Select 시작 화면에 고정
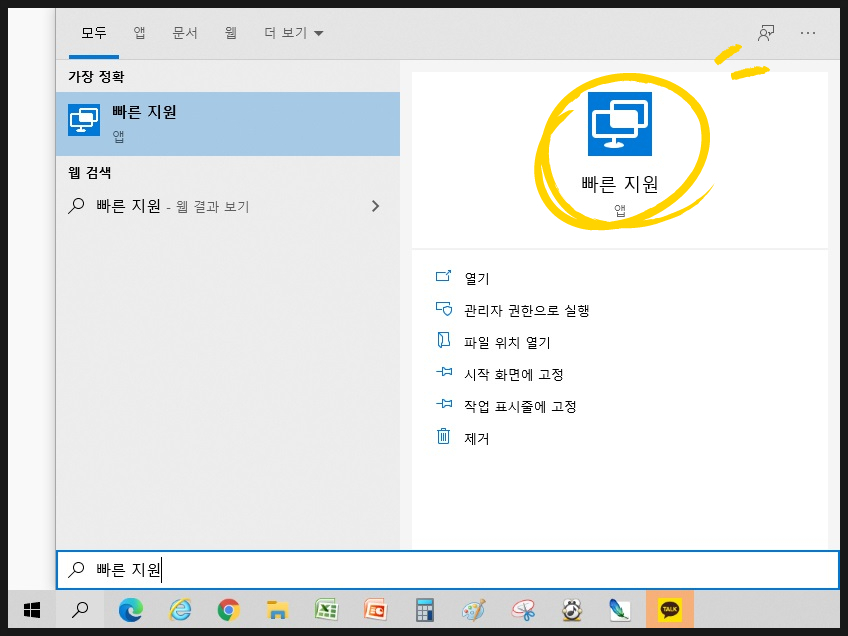This screenshot has height=636, width=848. 514,374
